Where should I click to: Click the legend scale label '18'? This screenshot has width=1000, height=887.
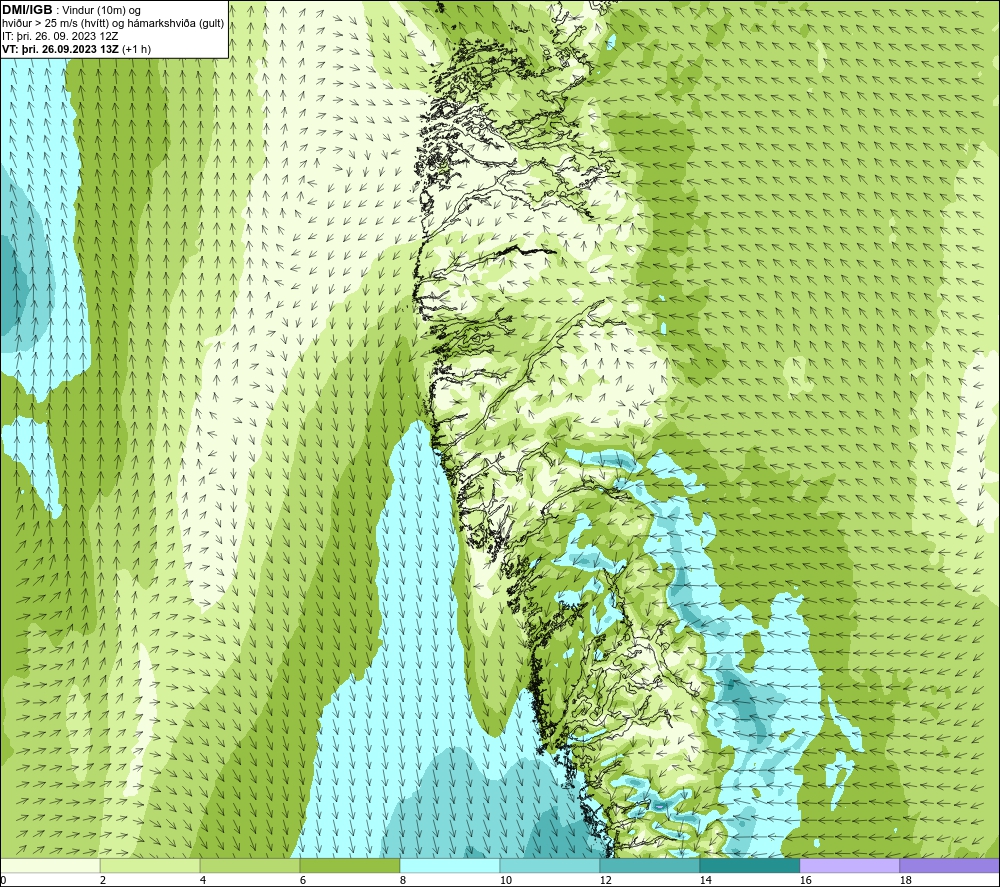(x=905, y=881)
